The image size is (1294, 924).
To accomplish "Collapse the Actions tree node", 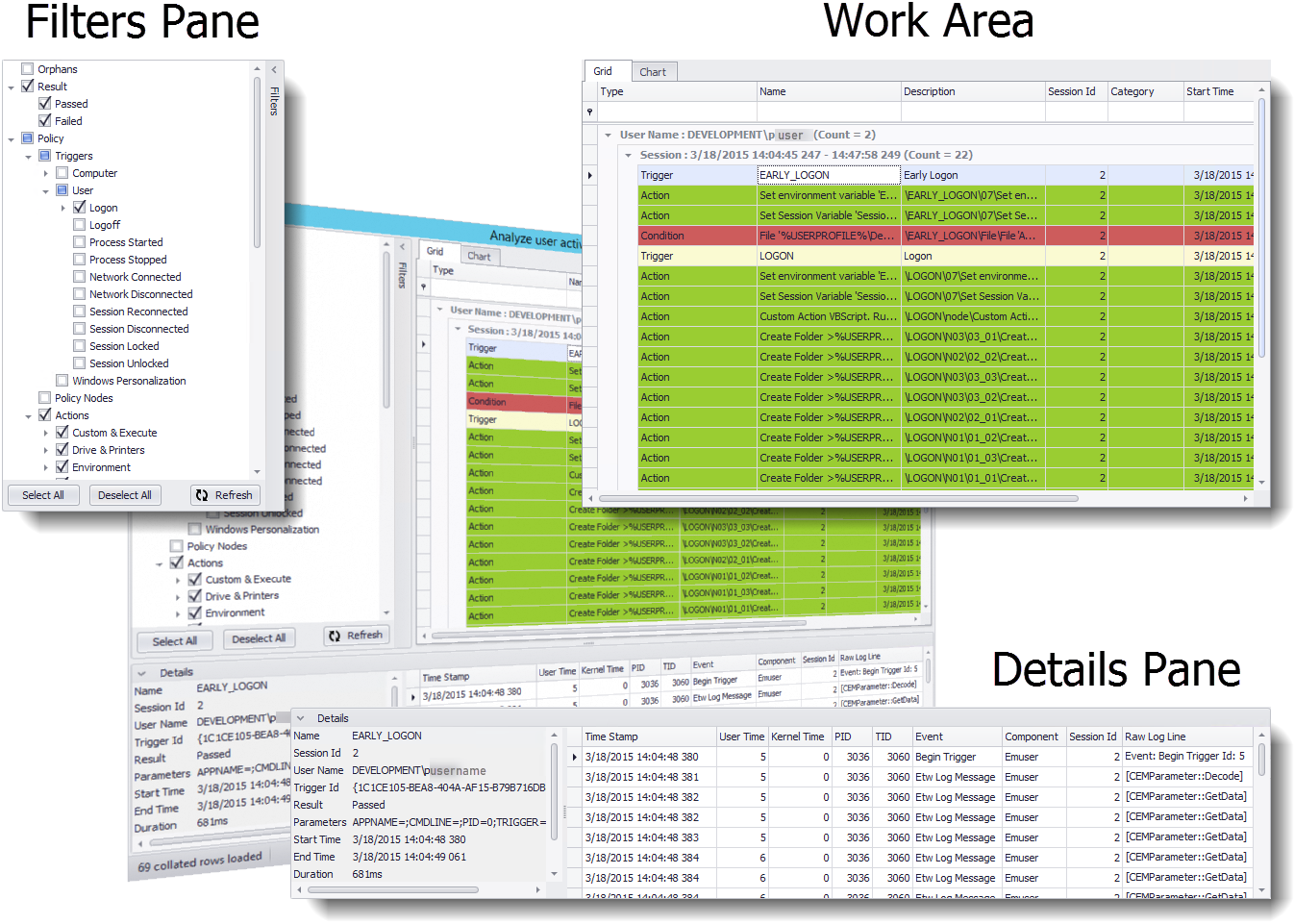I will click(28, 416).
